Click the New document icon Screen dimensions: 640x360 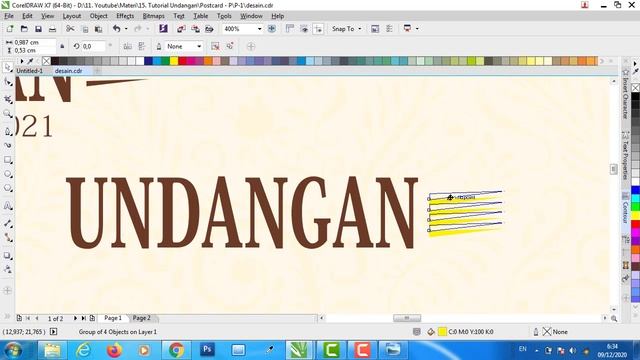coord(10,29)
